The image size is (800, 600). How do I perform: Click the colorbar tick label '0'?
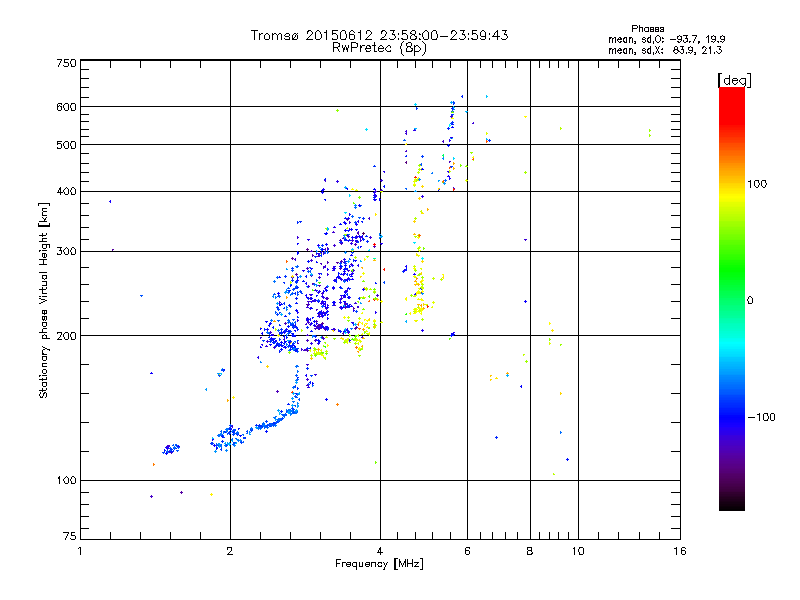(x=750, y=301)
